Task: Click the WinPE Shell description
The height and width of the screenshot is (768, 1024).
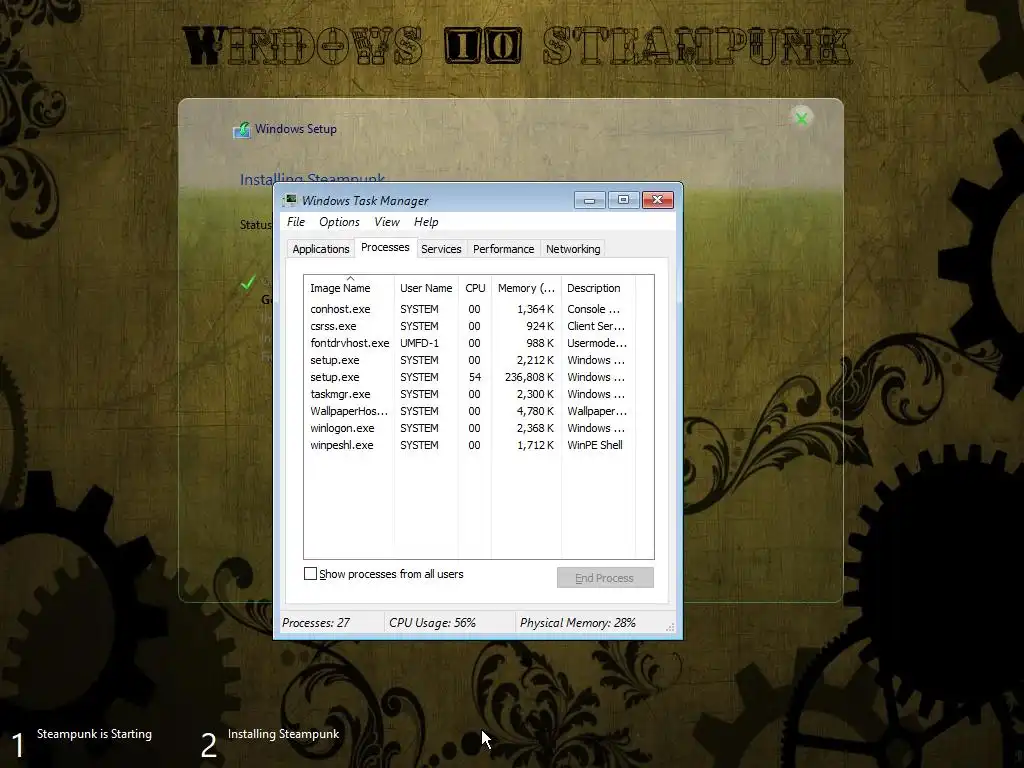Action: point(595,445)
